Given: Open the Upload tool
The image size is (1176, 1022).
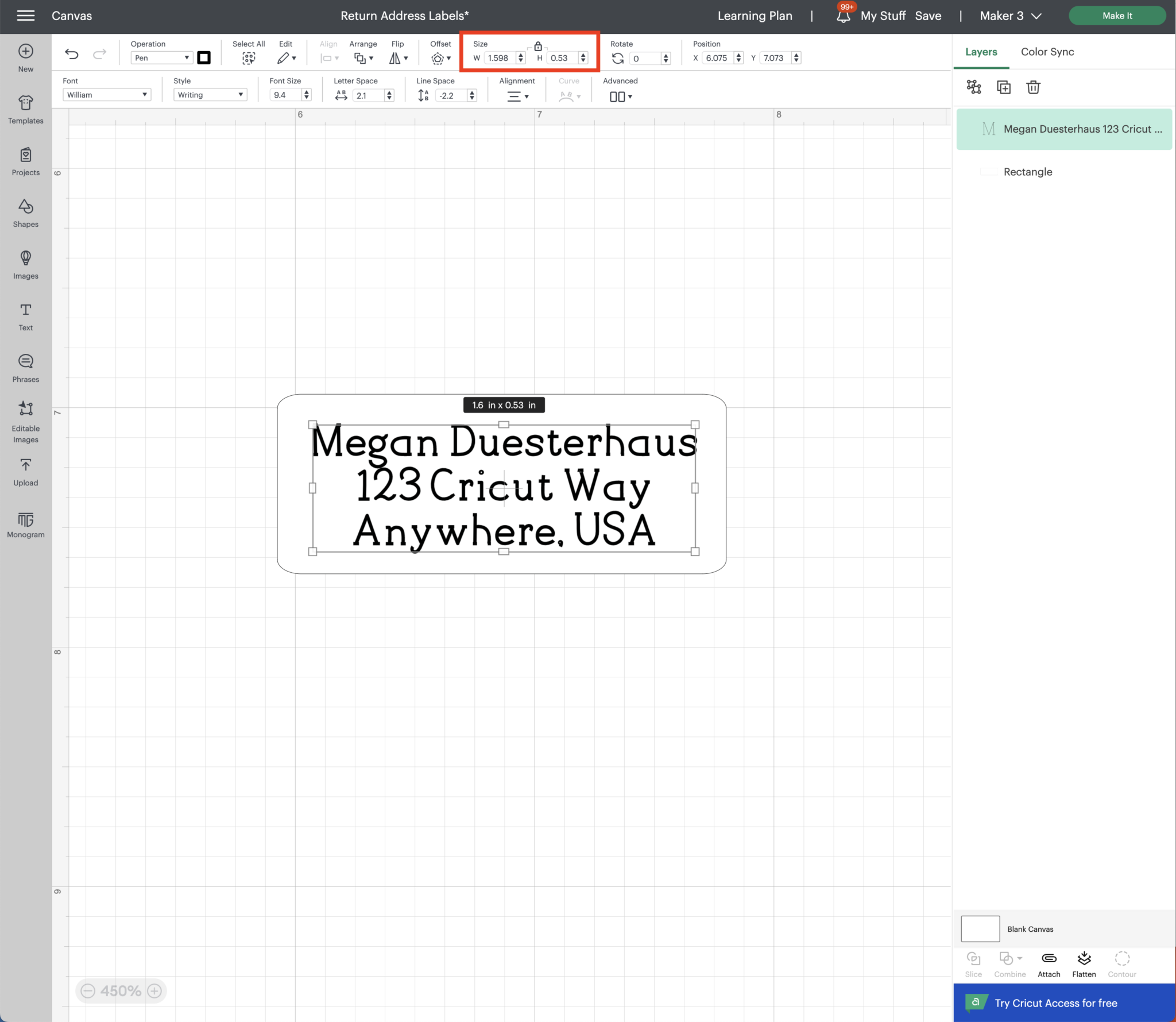Looking at the screenshot, I should click(25, 472).
